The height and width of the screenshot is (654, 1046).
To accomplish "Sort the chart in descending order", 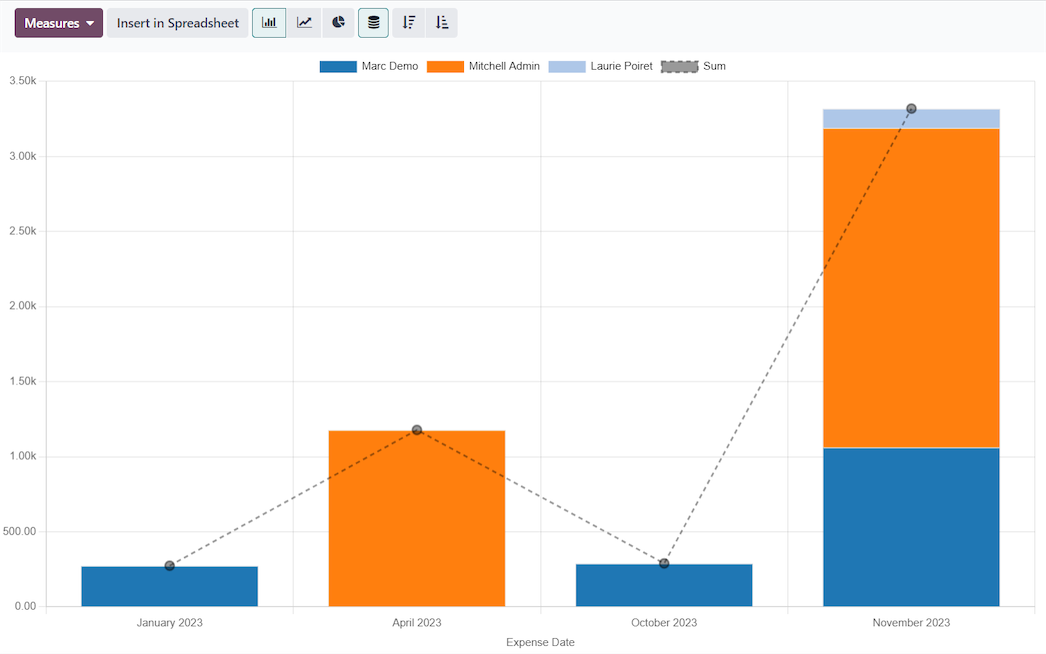I will tap(408, 23).
